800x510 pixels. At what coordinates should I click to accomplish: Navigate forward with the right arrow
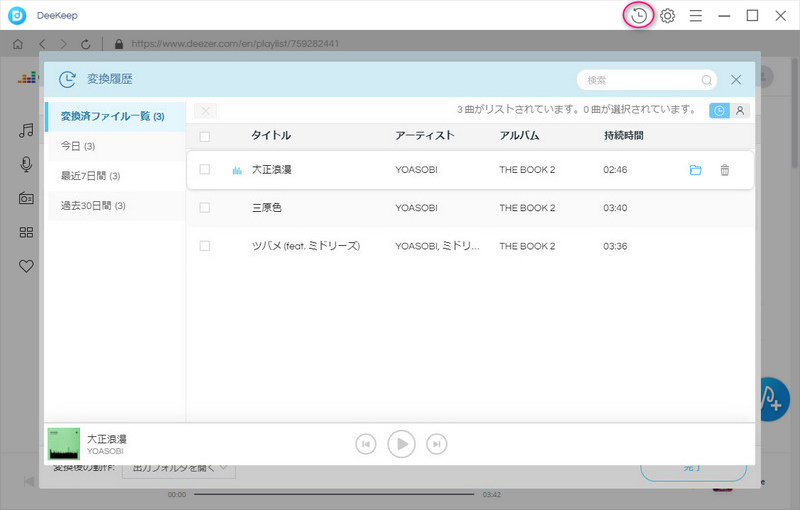pos(64,44)
